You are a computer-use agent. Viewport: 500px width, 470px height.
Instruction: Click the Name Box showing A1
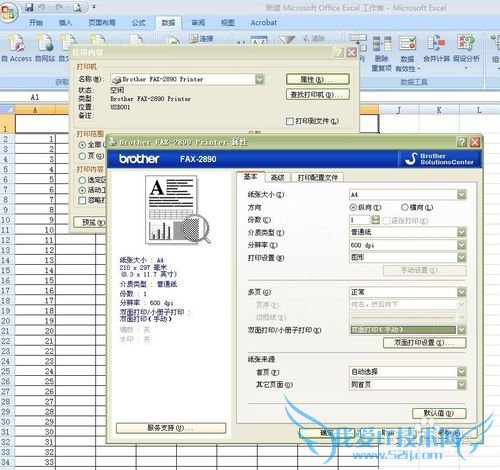(x=35, y=97)
